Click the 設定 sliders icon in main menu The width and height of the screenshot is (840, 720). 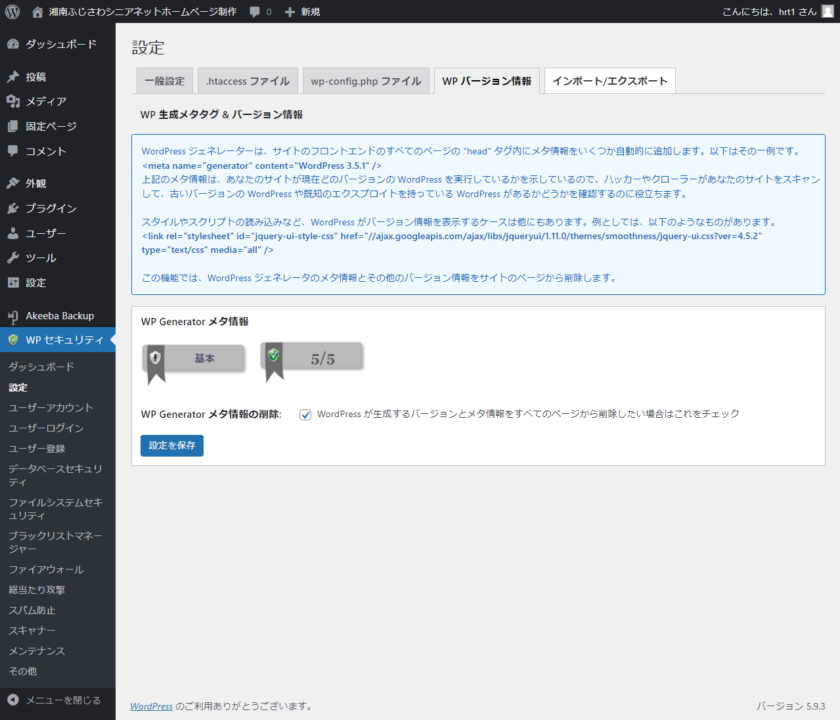(13, 282)
